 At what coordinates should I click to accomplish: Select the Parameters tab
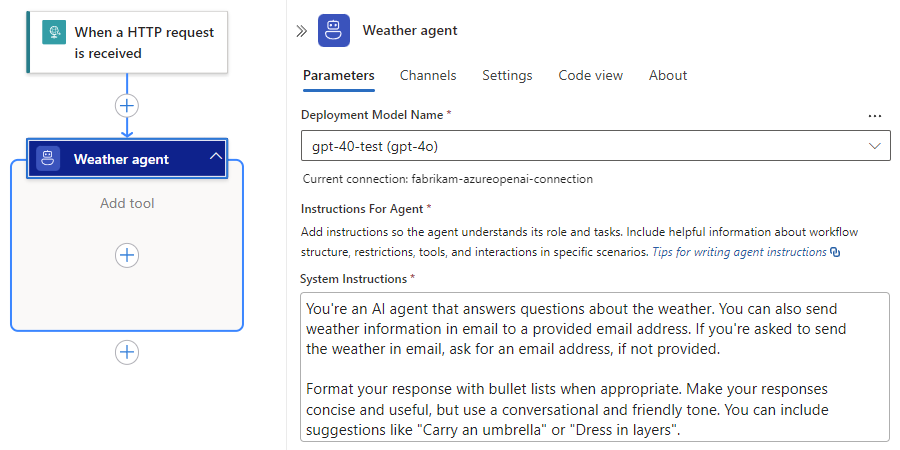point(339,75)
